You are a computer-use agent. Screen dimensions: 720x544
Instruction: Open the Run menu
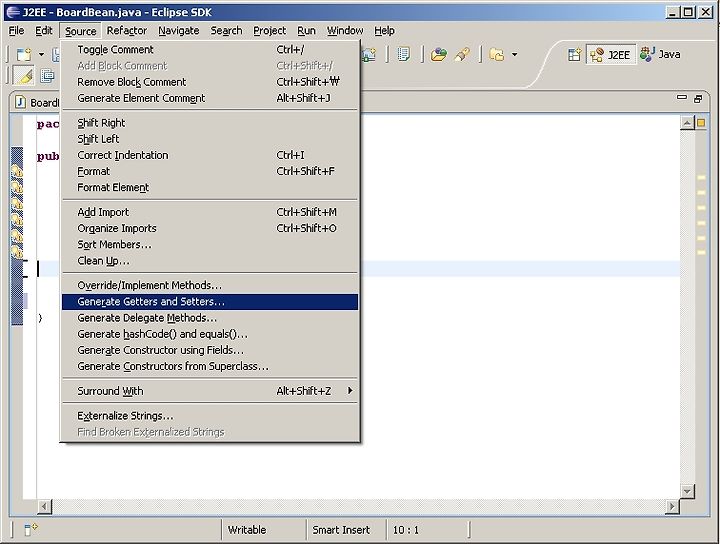[306, 31]
